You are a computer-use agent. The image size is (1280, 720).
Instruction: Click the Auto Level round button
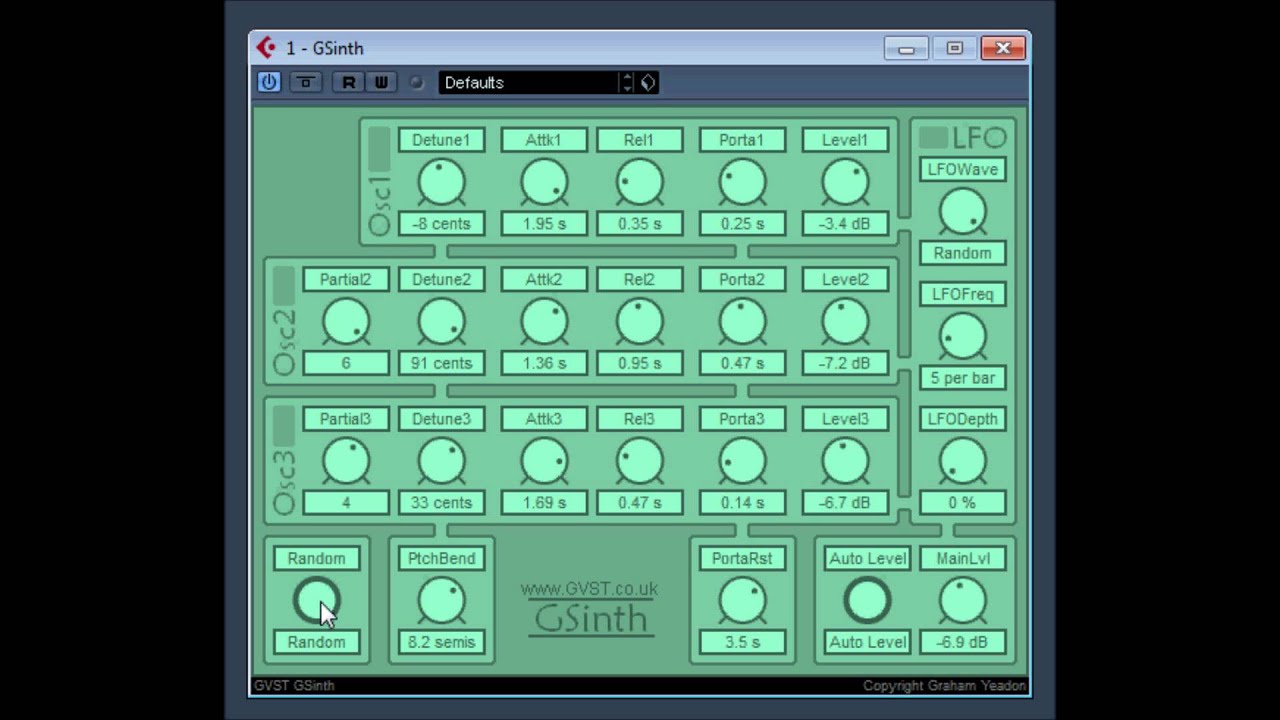(867, 600)
